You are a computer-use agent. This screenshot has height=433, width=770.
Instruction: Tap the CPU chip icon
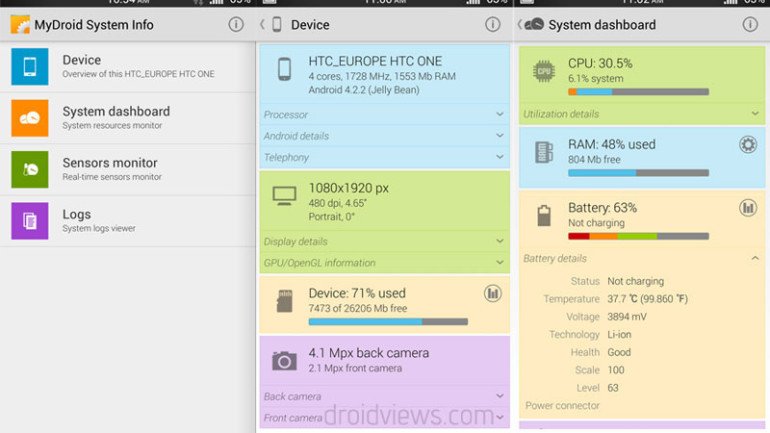pyautogui.click(x=544, y=71)
